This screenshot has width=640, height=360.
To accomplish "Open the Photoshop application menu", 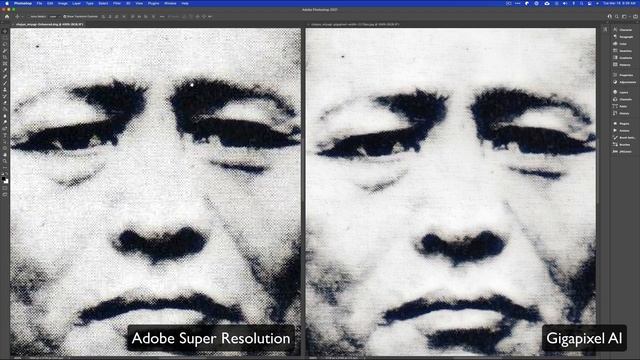I will click(23, 3).
